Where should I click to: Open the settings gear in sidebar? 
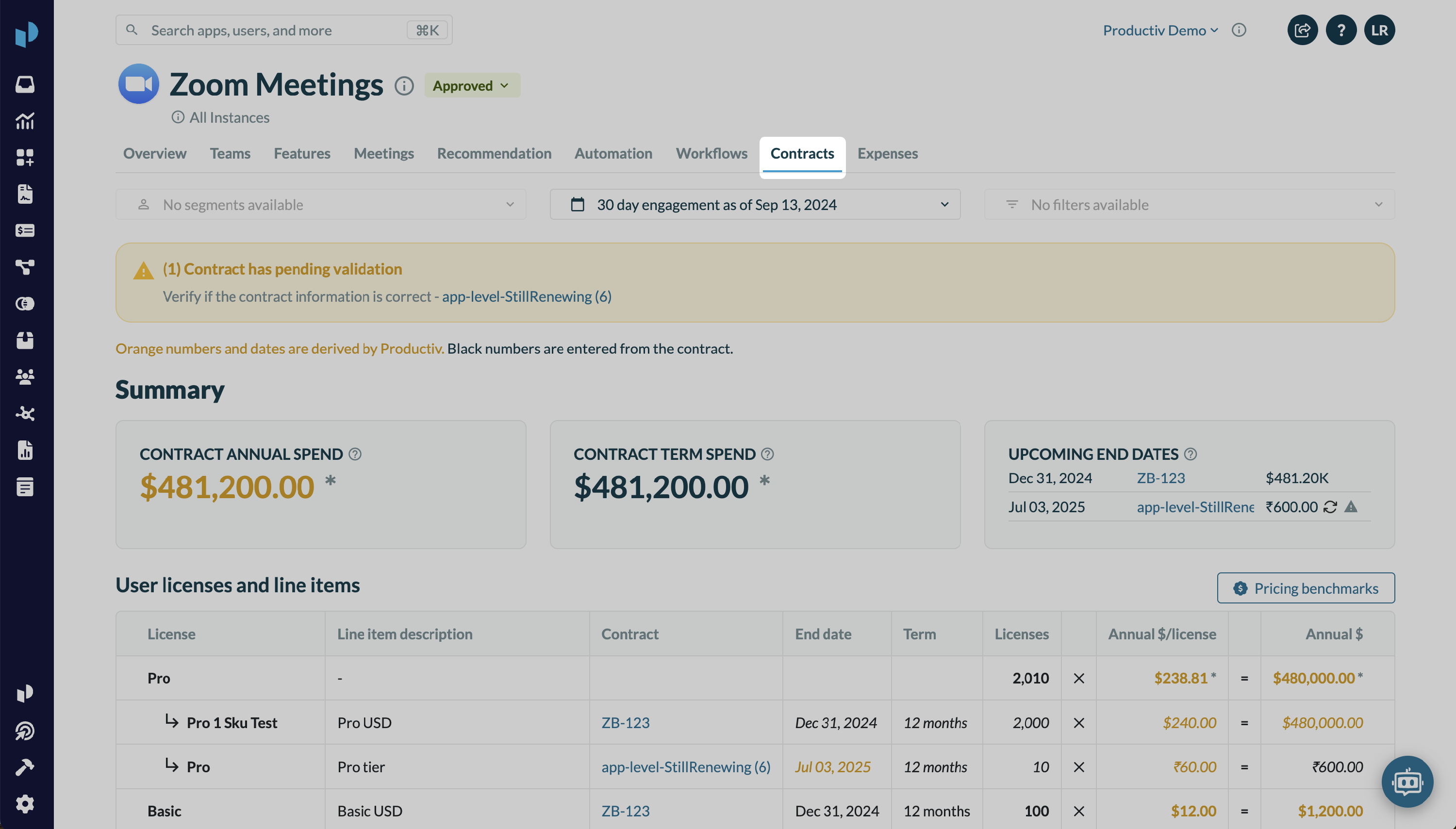[25, 804]
